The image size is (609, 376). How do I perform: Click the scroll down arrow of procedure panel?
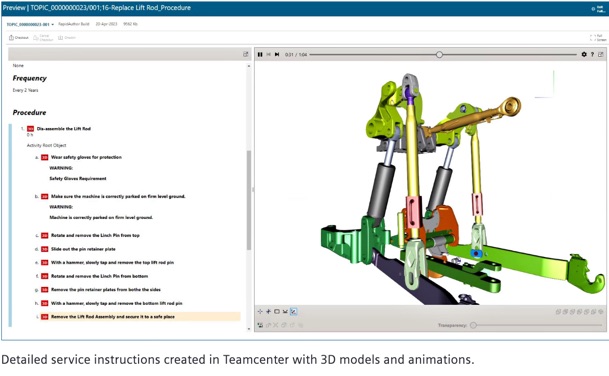pyautogui.click(x=249, y=329)
